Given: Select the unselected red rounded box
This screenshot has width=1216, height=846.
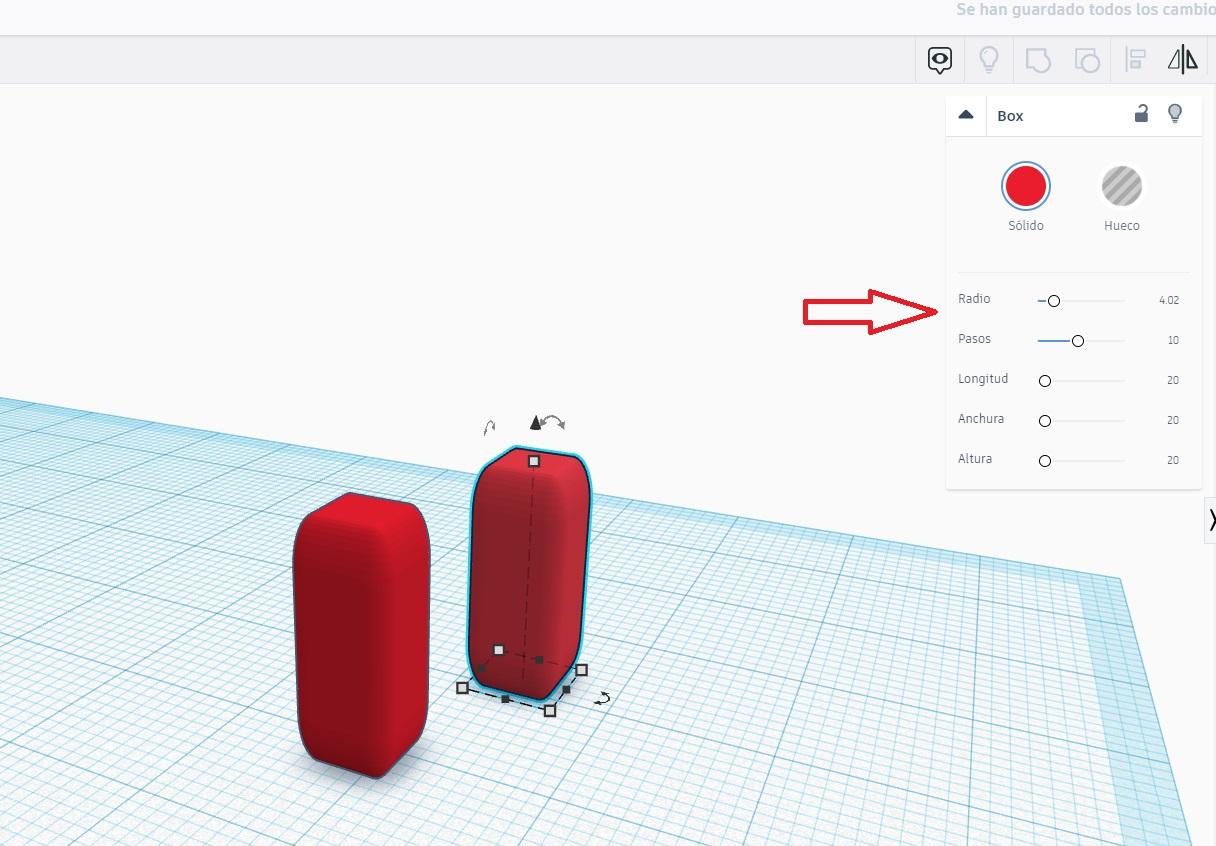Looking at the screenshot, I should coord(361,635).
